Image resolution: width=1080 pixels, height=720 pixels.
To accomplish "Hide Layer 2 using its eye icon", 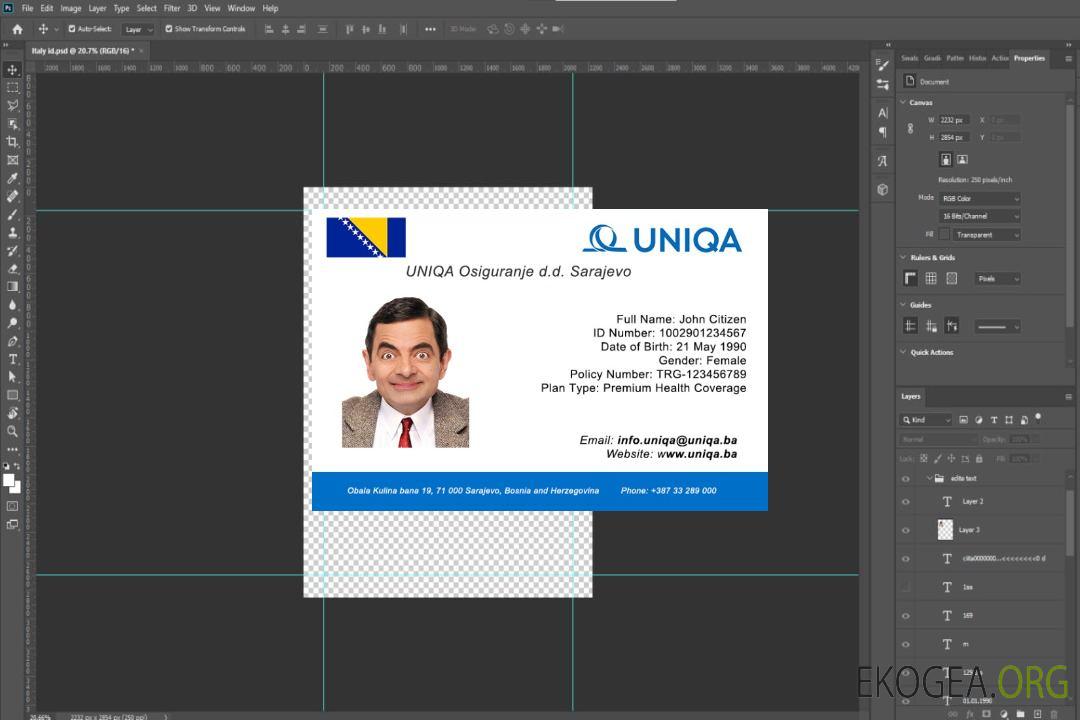I will coord(906,502).
